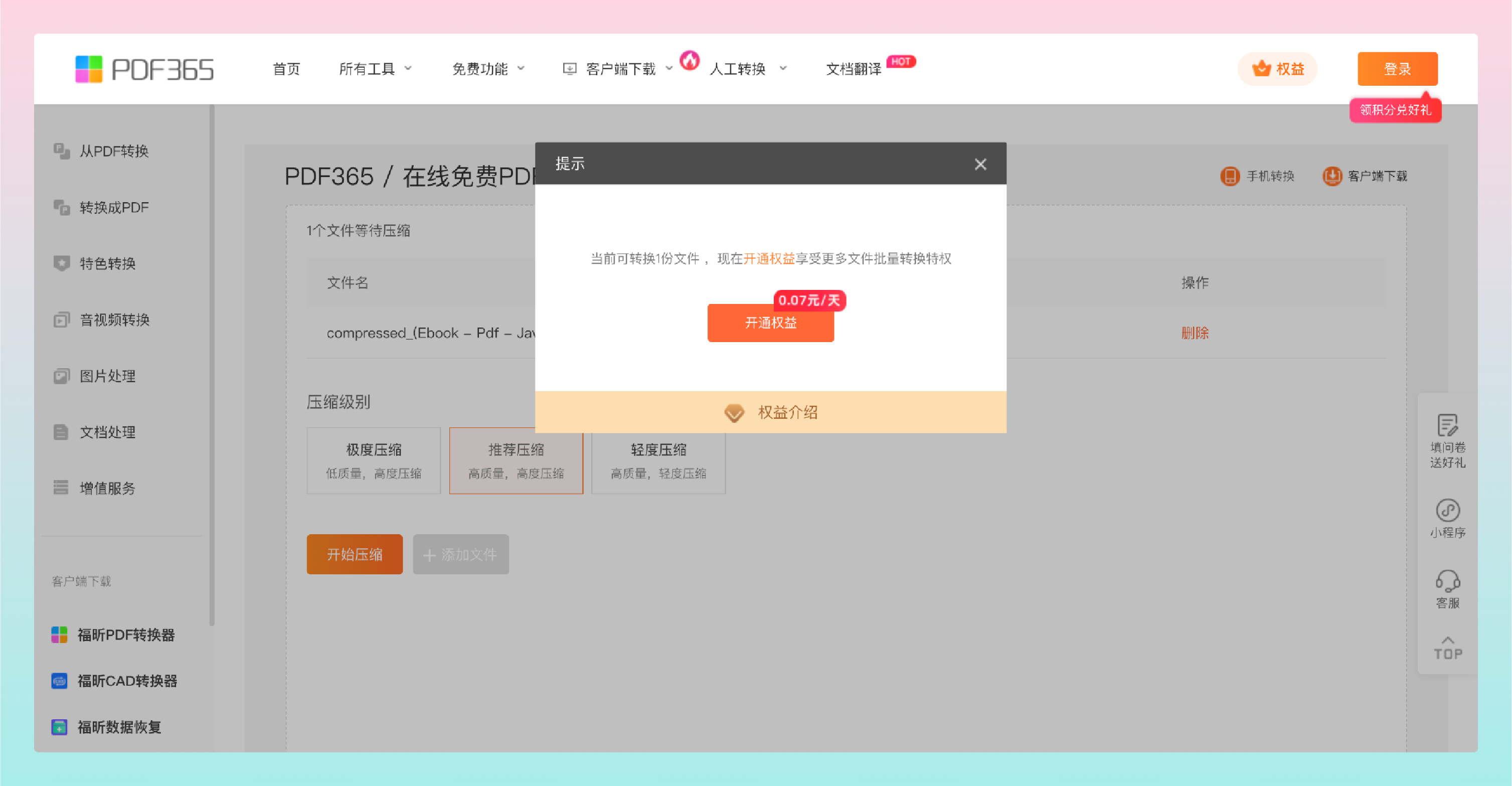Open 文档翻译 in the top navigation

[x=854, y=69]
